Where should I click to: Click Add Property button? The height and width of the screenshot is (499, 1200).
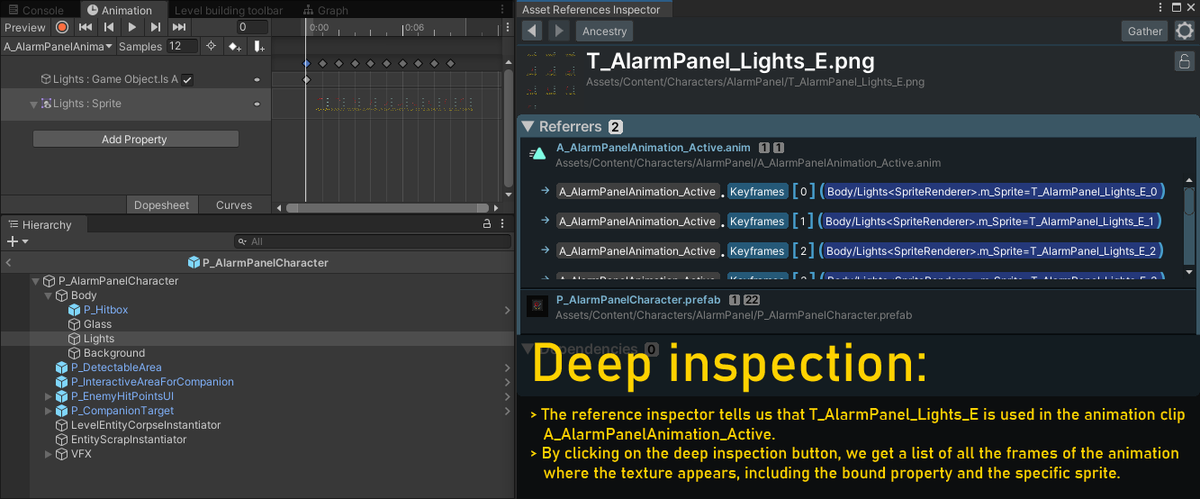[135, 139]
